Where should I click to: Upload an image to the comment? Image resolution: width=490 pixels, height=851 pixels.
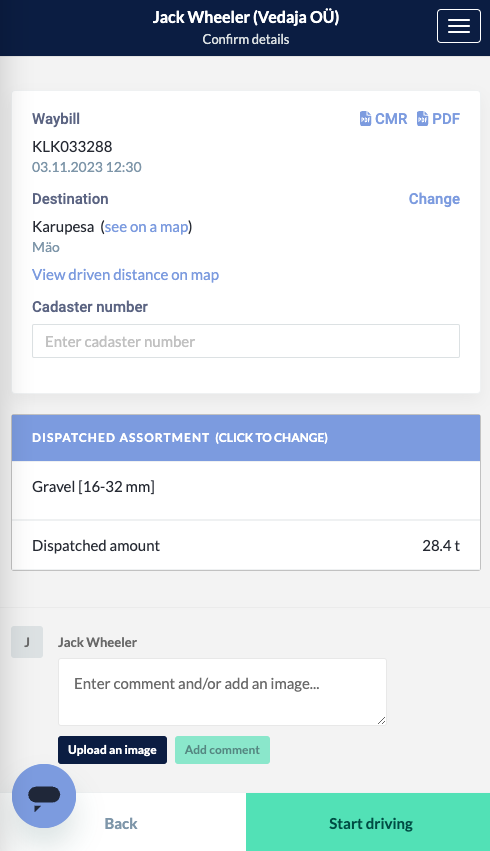coord(112,750)
